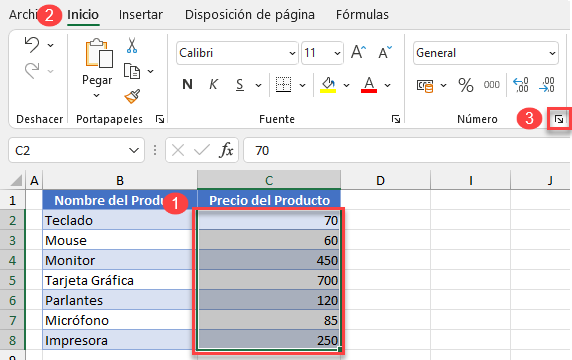Apply thousands separator 000 style
This screenshot has width=572, height=360.
(491, 85)
